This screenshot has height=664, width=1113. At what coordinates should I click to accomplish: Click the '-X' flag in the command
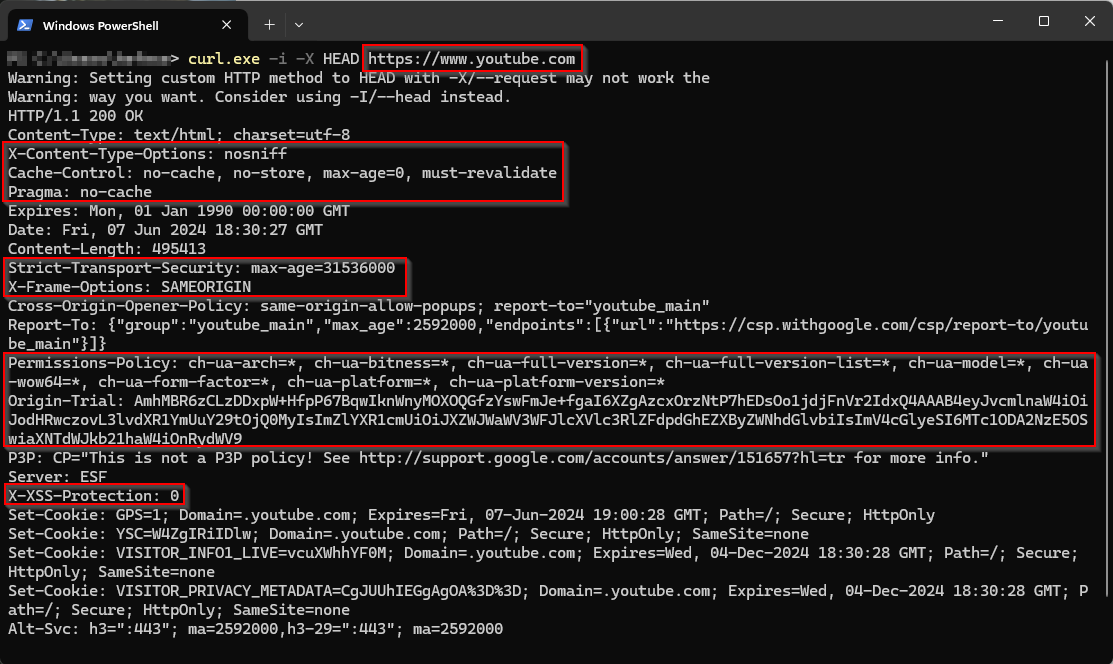pos(305,59)
